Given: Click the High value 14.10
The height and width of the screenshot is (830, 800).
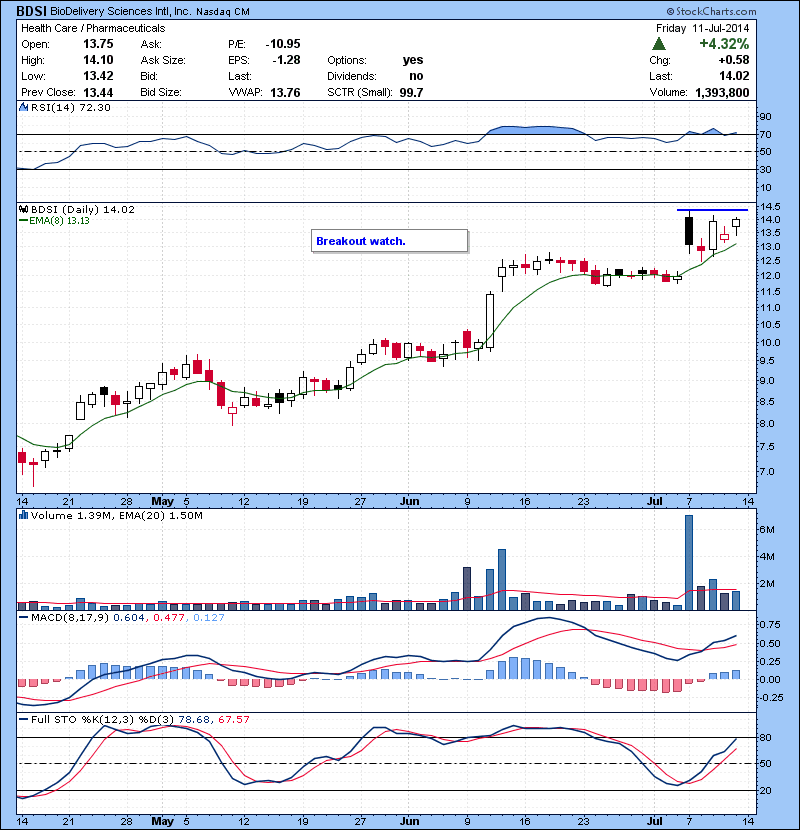Looking at the screenshot, I should click(98, 60).
